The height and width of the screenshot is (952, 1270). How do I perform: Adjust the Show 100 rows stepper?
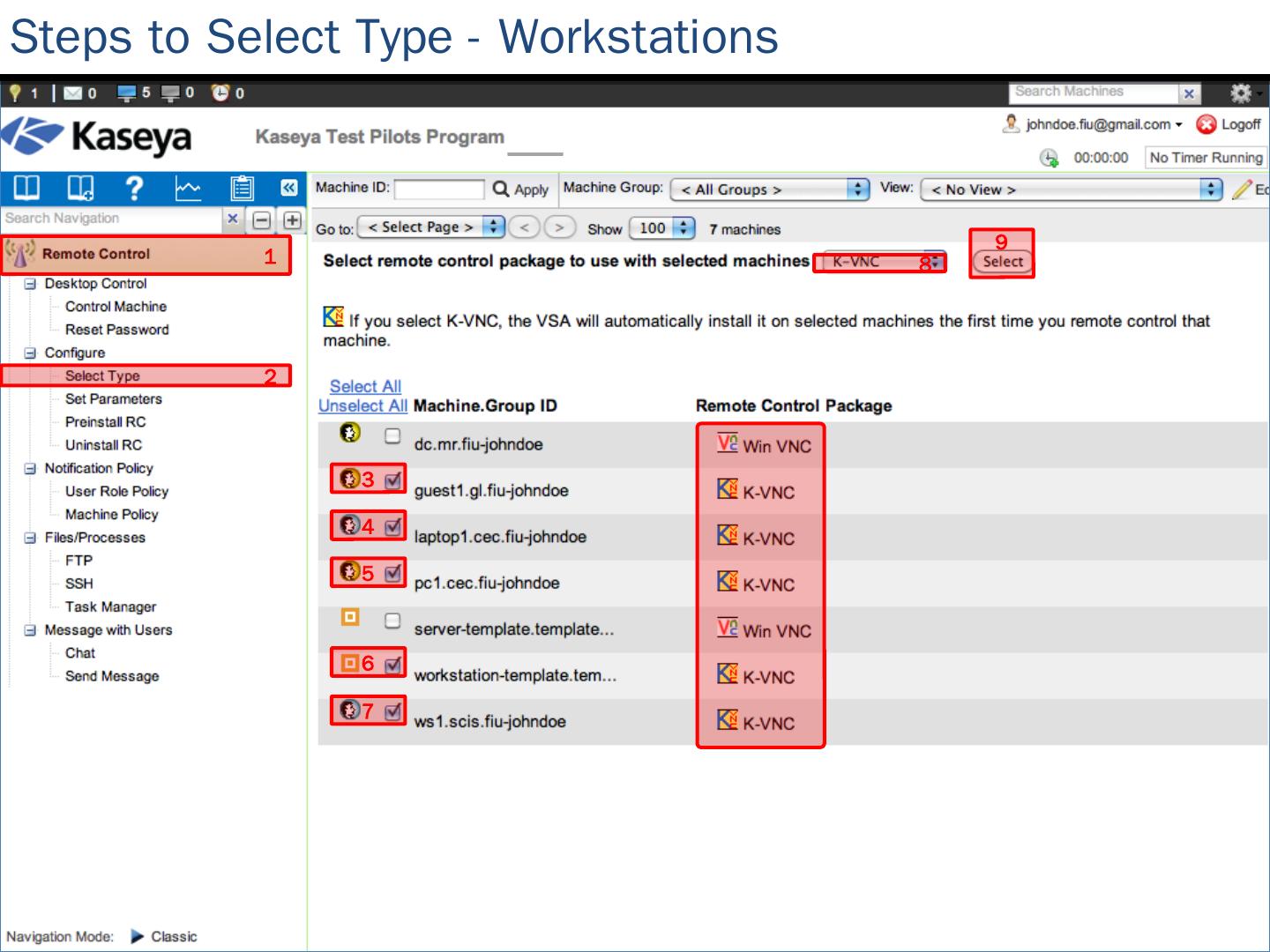click(684, 228)
